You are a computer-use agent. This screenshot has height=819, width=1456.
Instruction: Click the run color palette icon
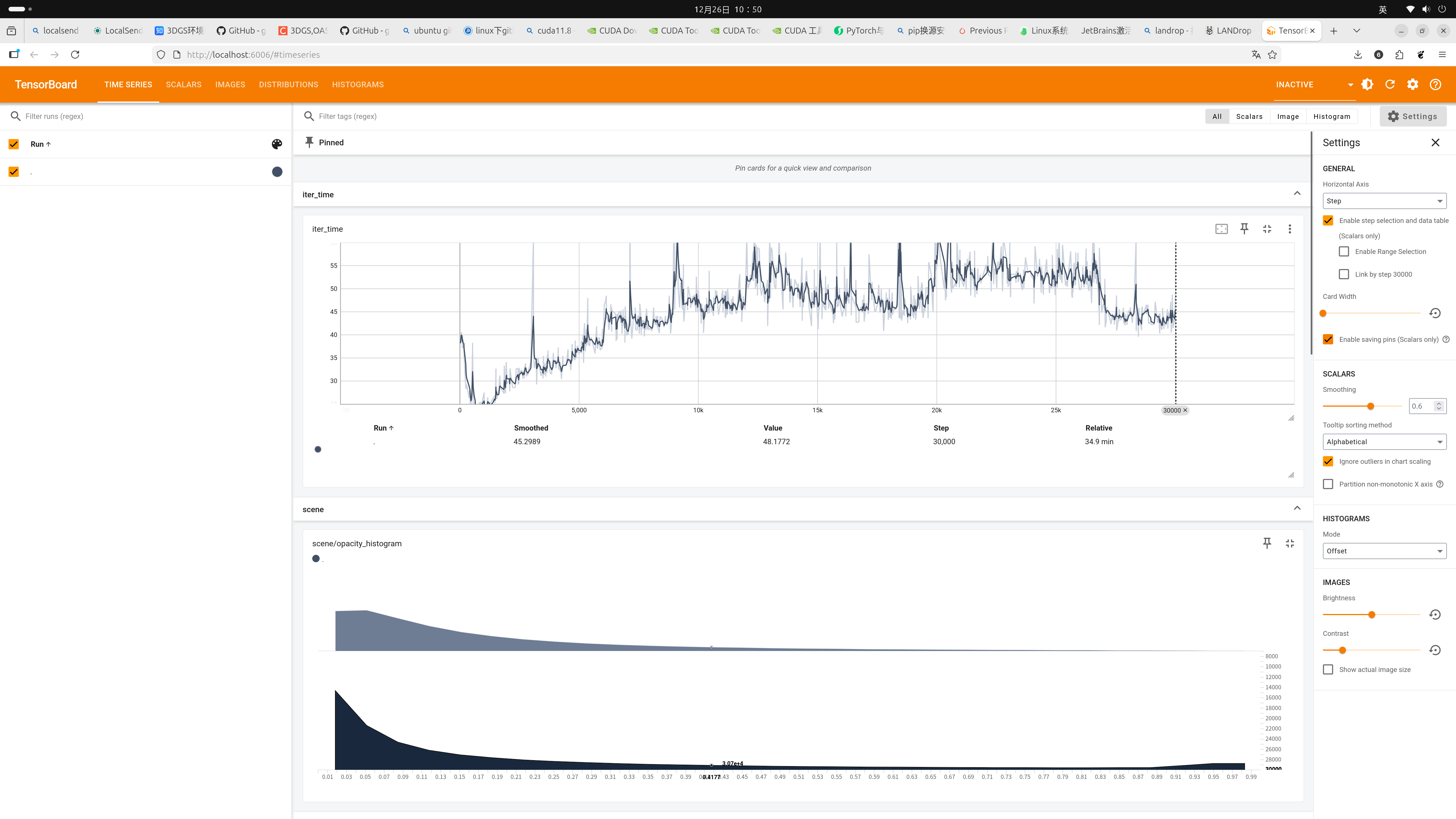[276, 144]
